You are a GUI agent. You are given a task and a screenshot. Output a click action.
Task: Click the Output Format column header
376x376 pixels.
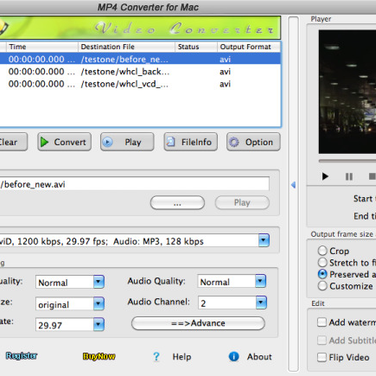249,47
